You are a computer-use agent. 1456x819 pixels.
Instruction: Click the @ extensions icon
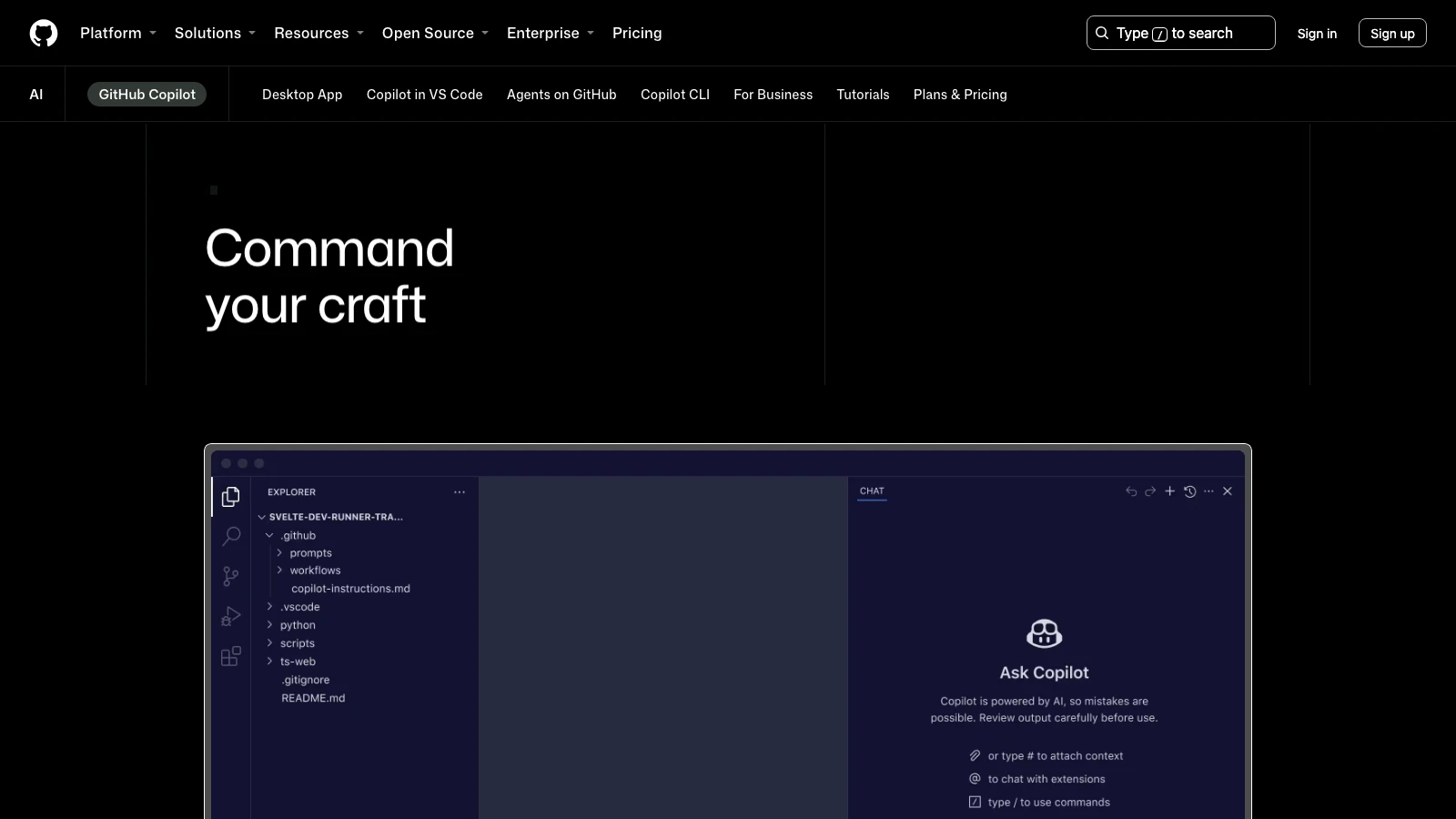click(975, 779)
